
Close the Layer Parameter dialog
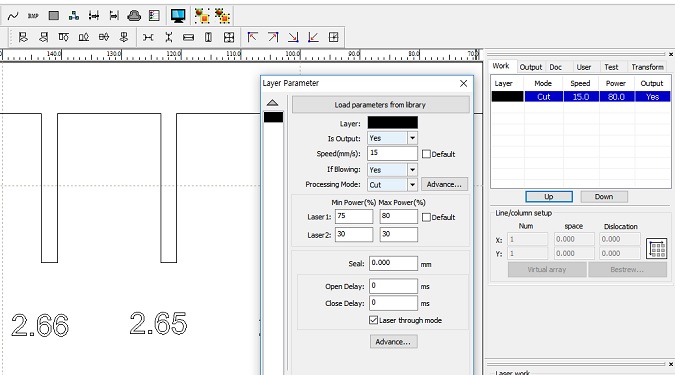[x=464, y=83]
